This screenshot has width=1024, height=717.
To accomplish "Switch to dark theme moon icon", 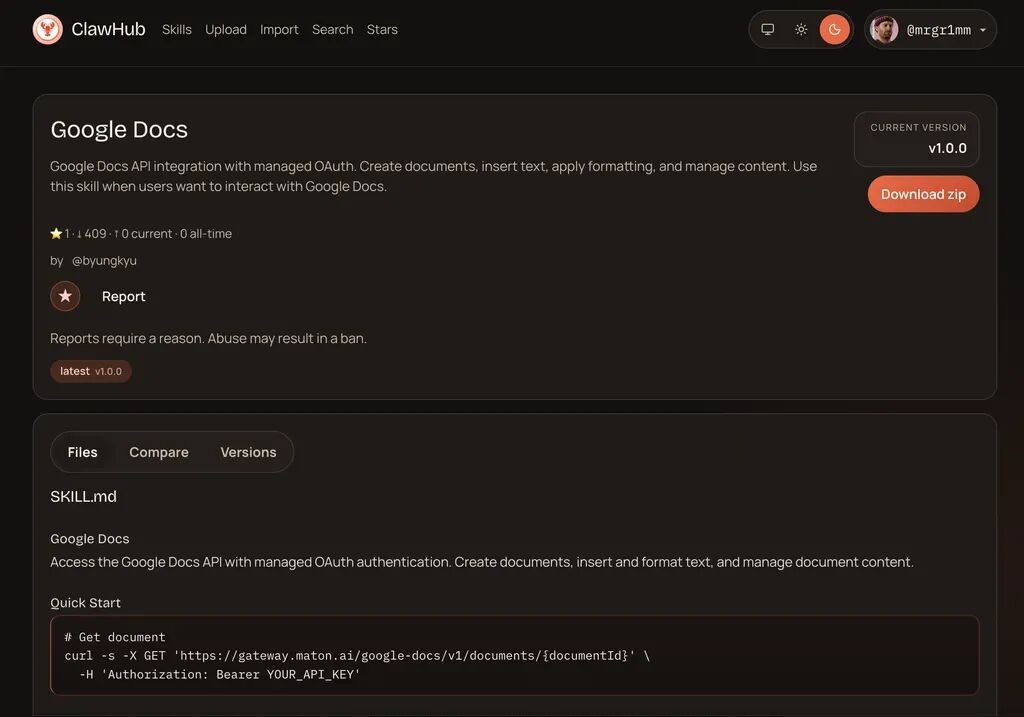I will pyautogui.click(x=835, y=29).
